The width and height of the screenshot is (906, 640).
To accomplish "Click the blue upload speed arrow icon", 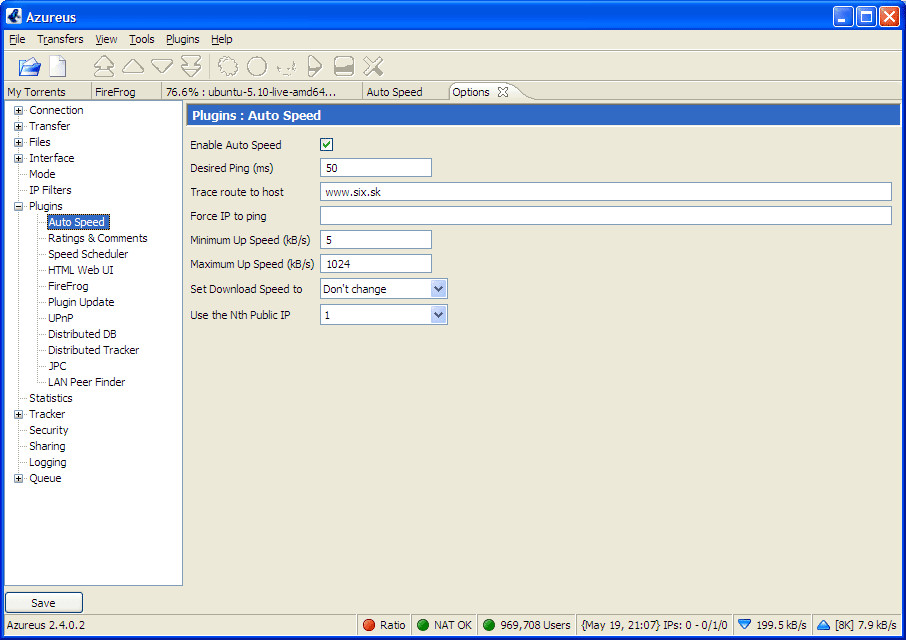I will click(x=824, y=625).
